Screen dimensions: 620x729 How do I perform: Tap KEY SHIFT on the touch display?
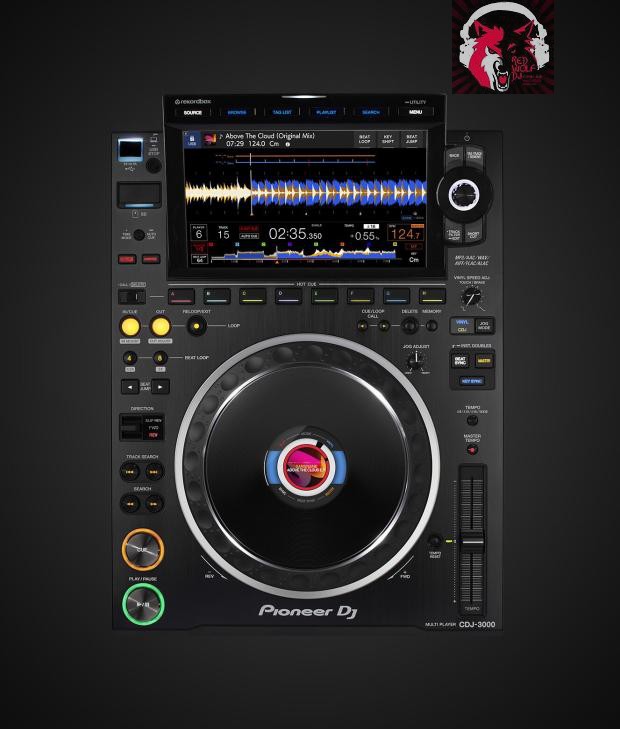pos(388,139)
